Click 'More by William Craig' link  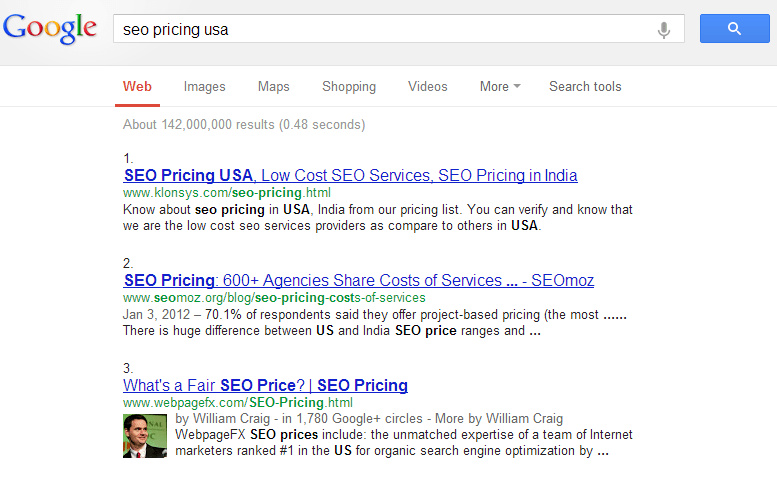point(499,419)
